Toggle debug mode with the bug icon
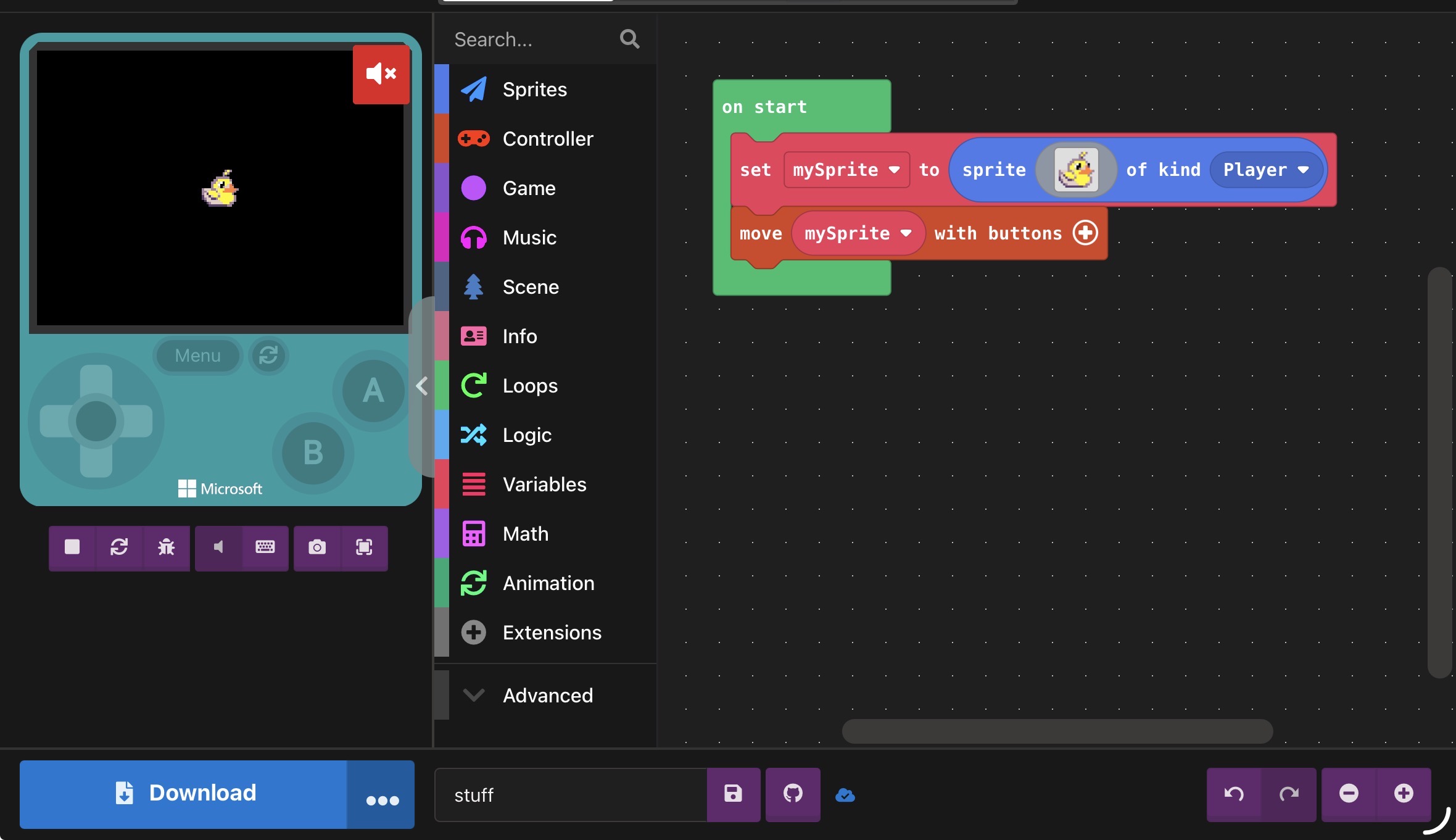This screenshot has width=1456, height=840. (166, 547)
